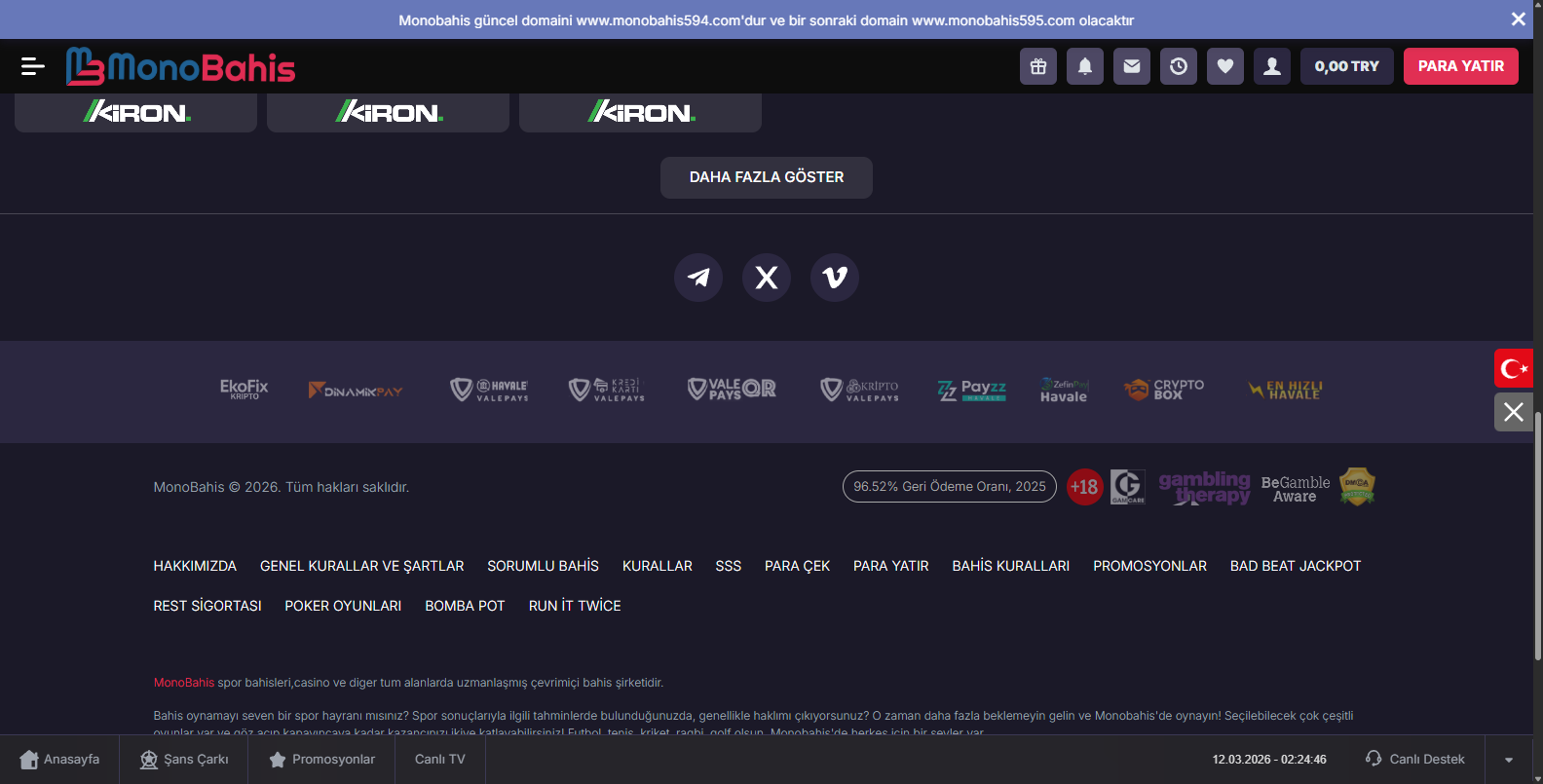
Task: Expand the bottom bar arrow menu
Action: (1509, 760)
